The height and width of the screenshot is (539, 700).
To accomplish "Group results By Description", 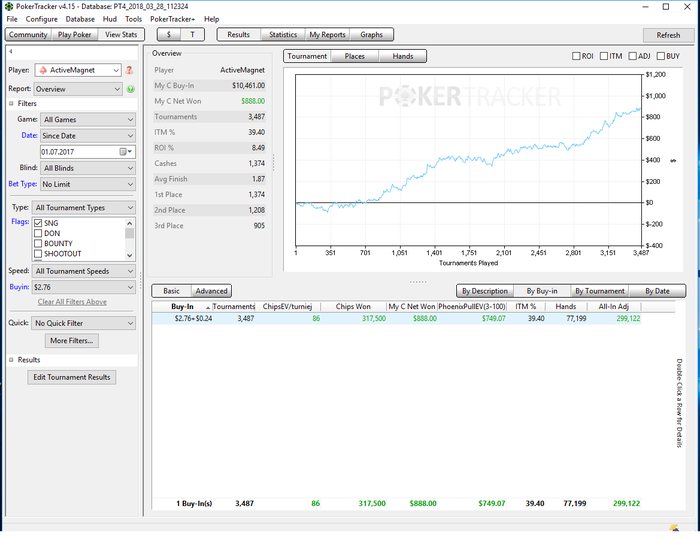I will [x=485, y=291].
